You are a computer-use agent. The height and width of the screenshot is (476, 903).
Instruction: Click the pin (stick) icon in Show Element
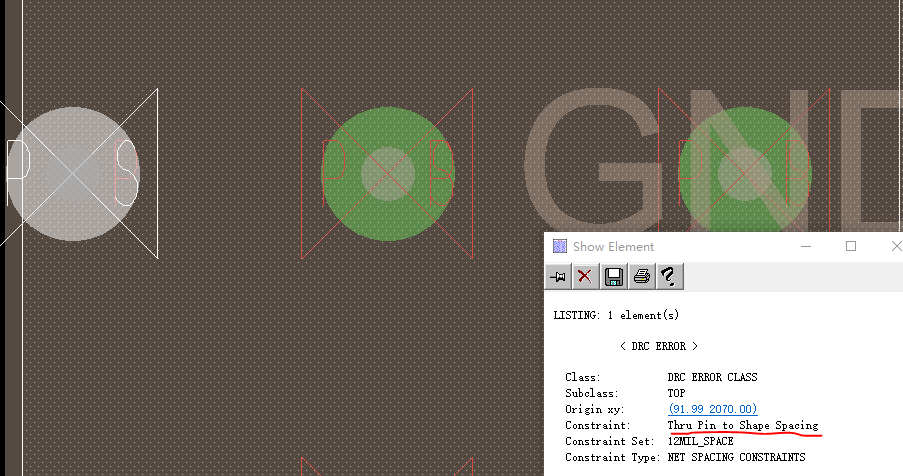point(558,277)
